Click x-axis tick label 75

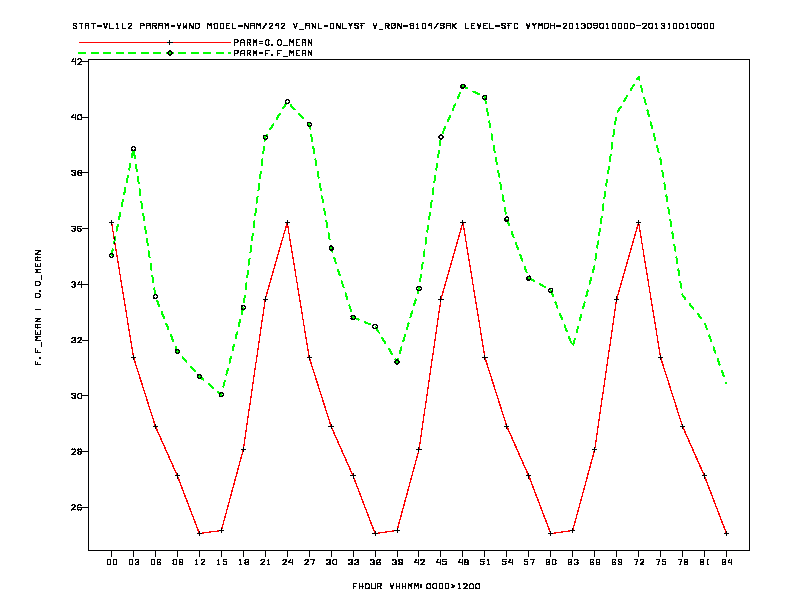tap(661, 562)
